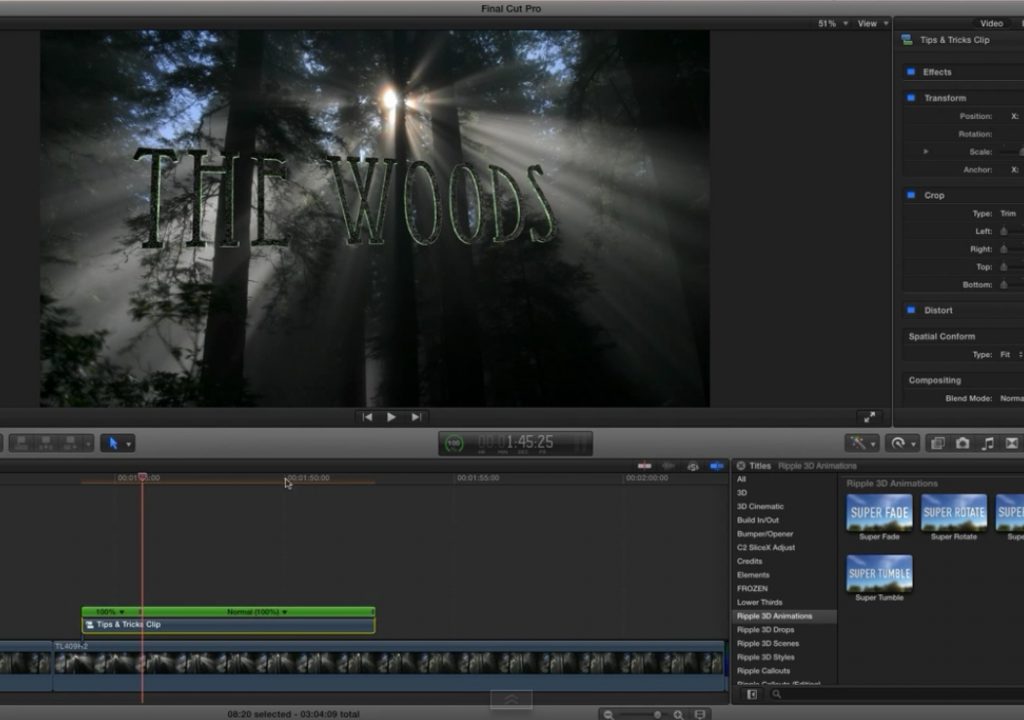Viewport: 1024px width, 720px height.
Task: Adjust the Crop Top slider
Action: point(1004,267)
